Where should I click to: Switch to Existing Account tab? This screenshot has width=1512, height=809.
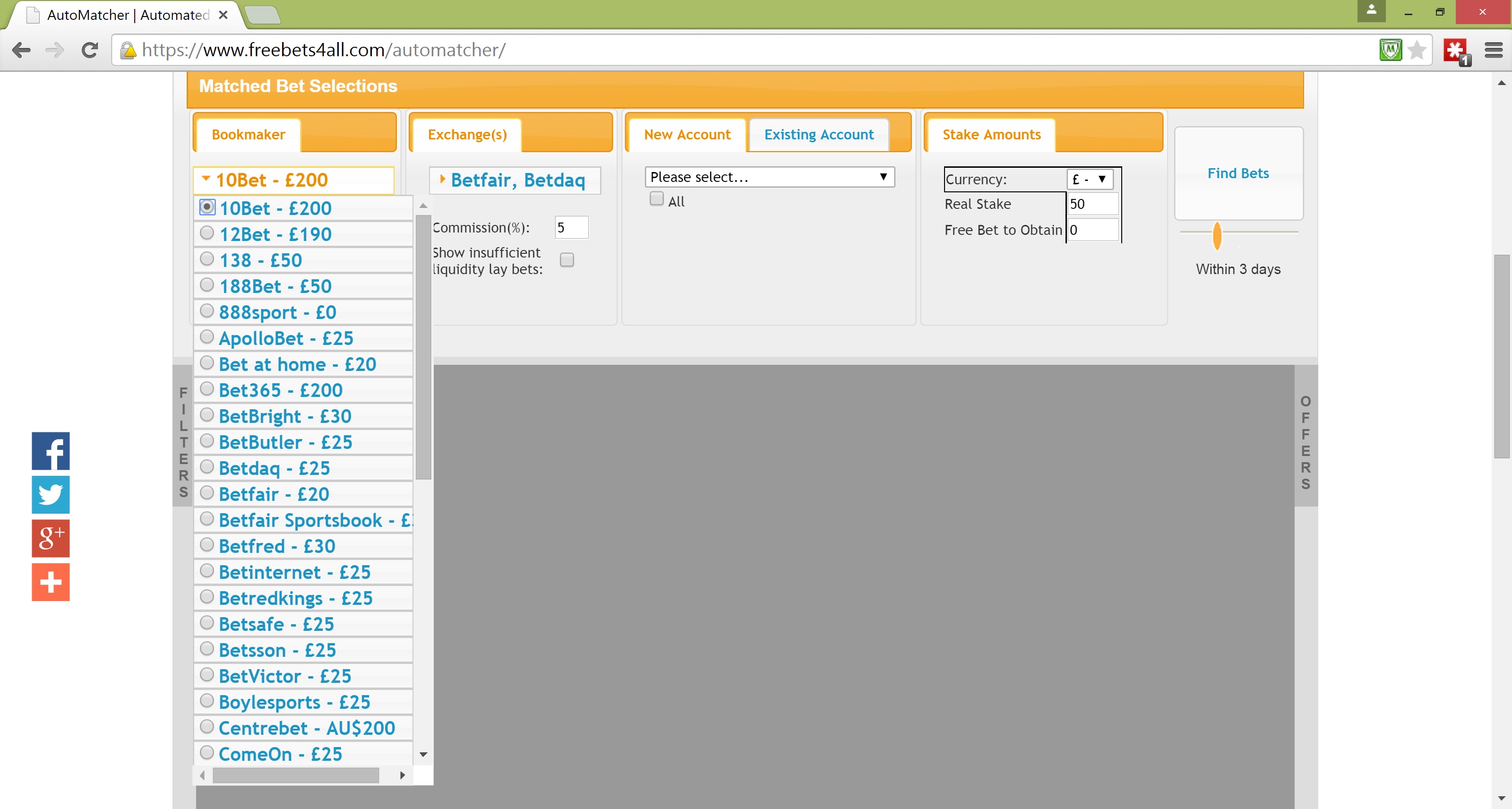click(819, 135)
